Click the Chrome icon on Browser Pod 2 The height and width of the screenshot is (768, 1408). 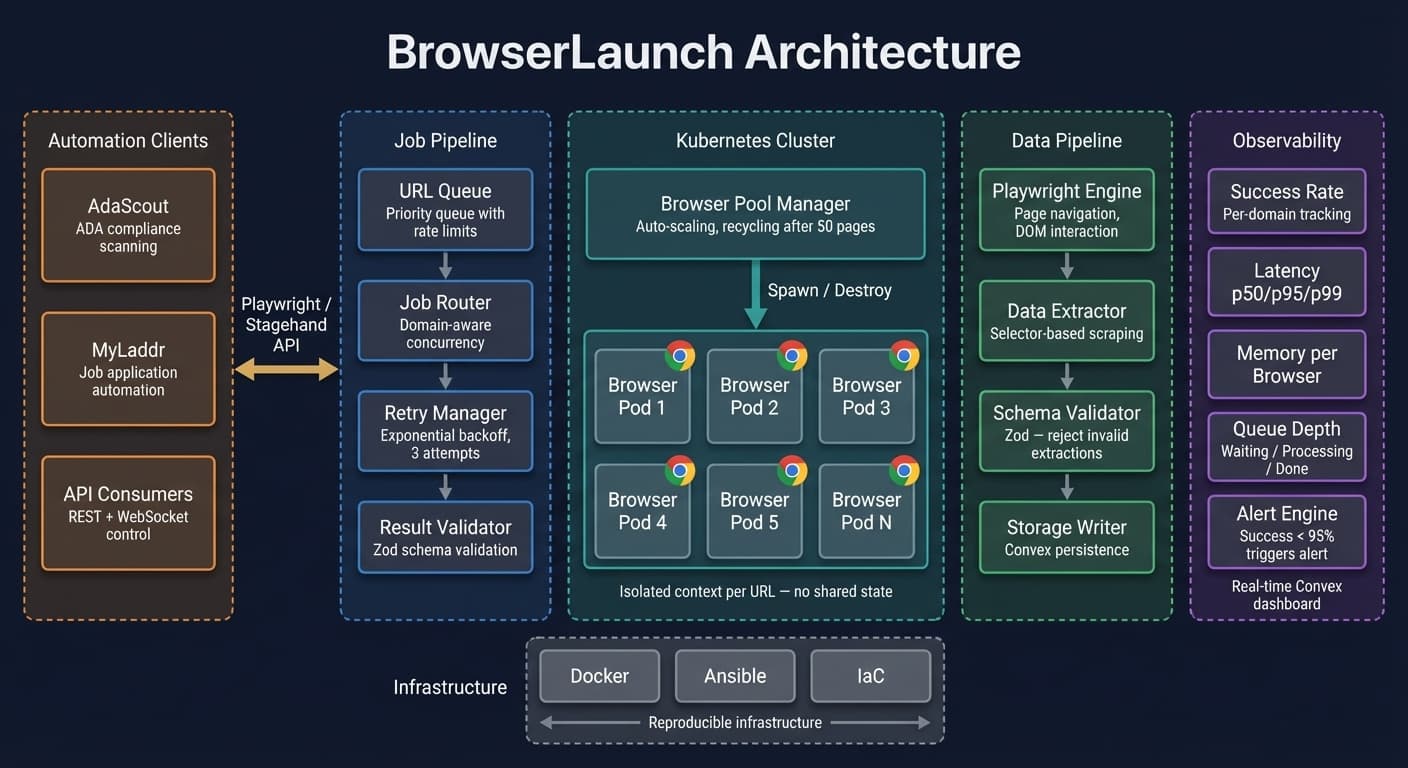click(x=792, y=354)
